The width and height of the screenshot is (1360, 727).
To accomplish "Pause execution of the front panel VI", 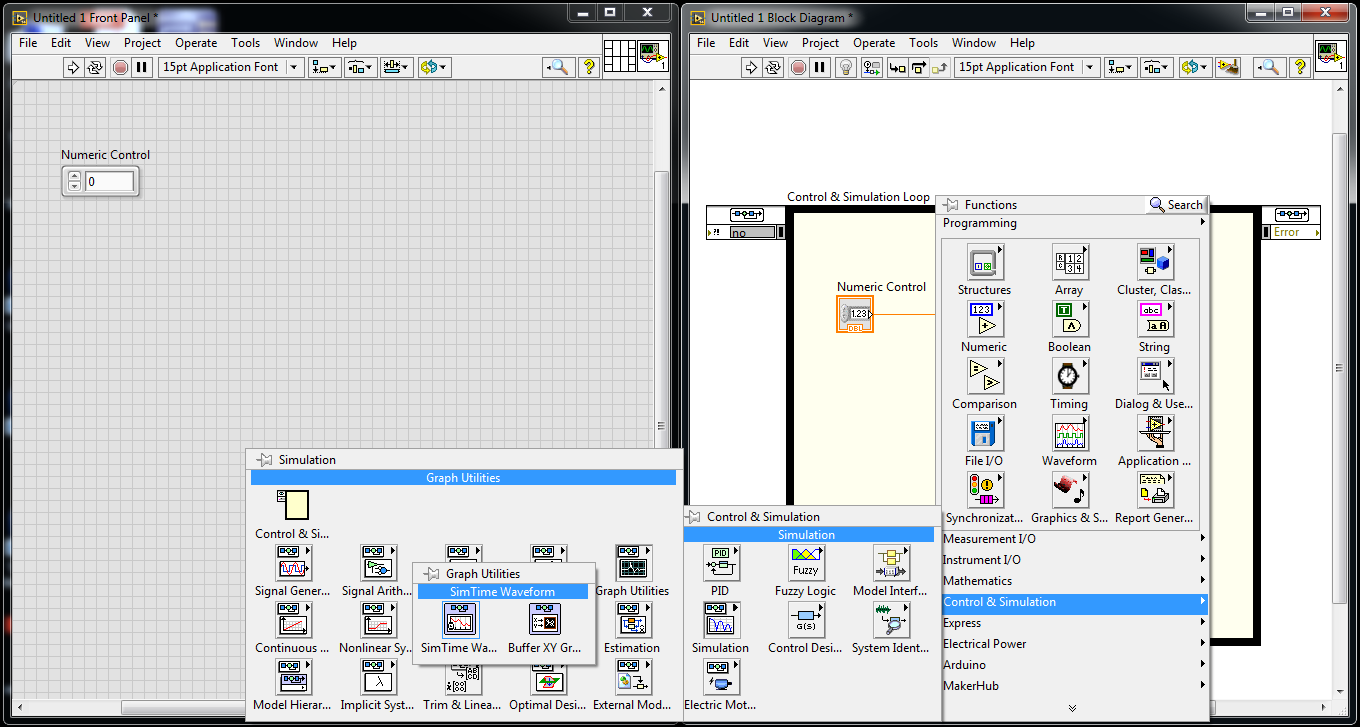I will pyautogui.click(x=141, y=67).
